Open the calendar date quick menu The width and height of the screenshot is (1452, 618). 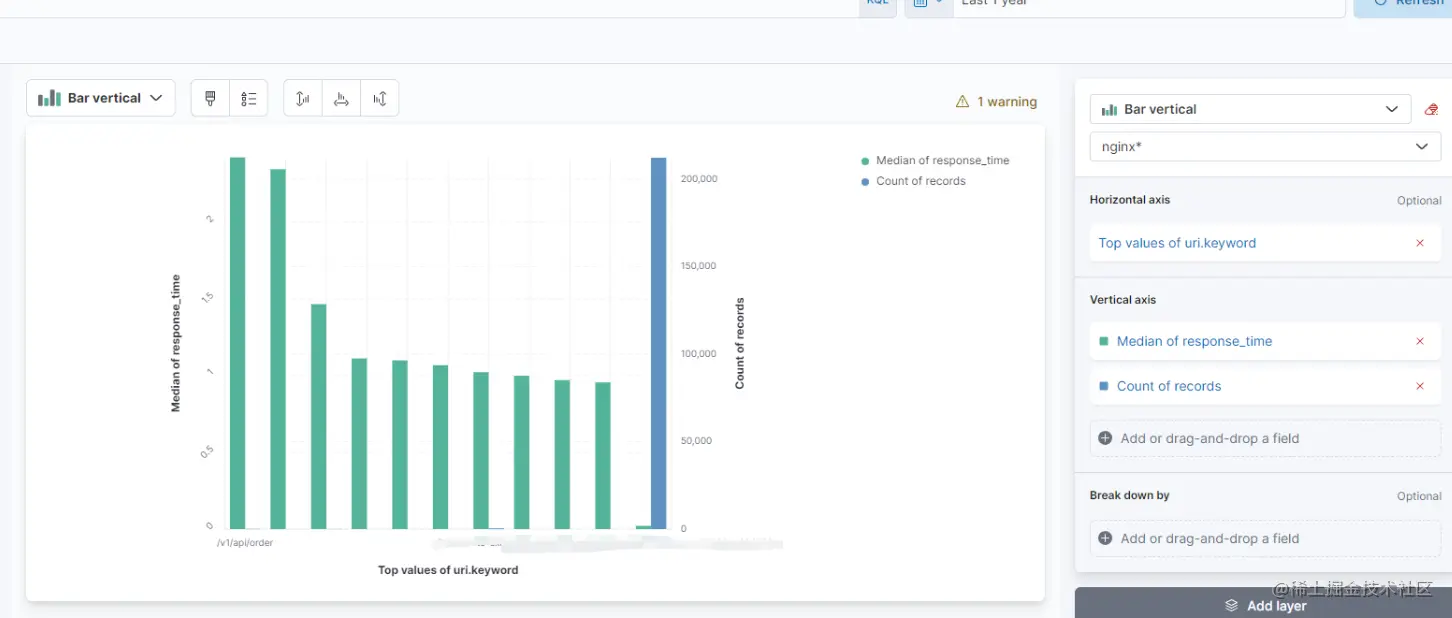(x=928, y=4)
